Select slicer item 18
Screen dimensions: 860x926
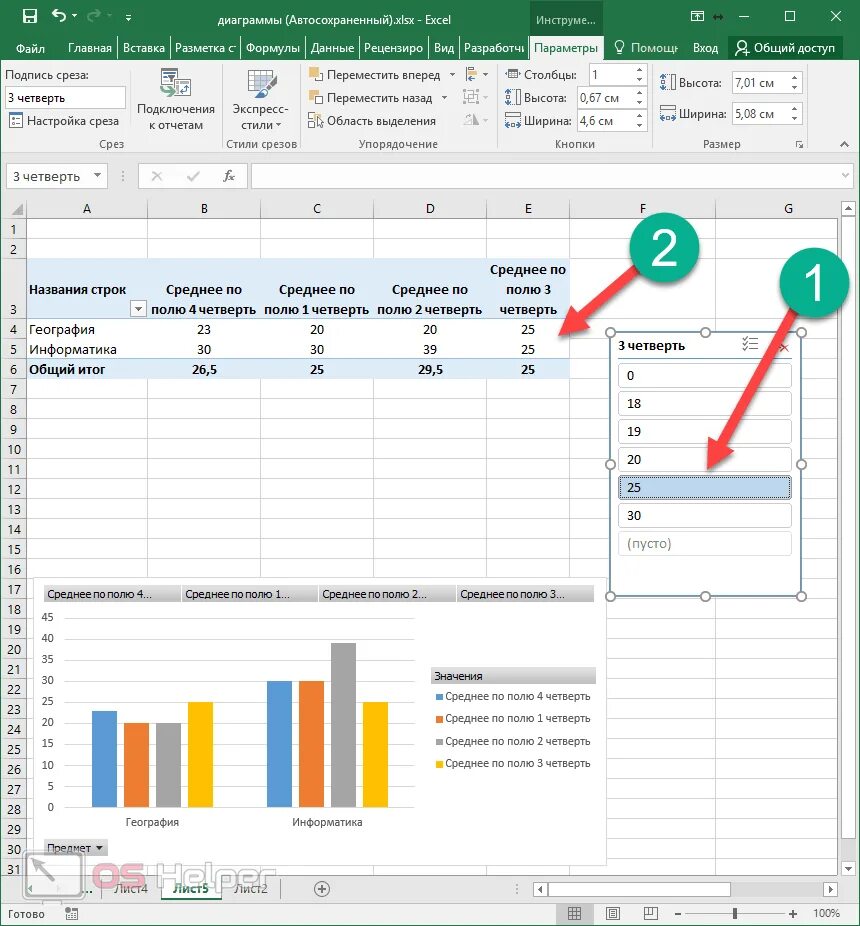pyautogui.click(x=705, y=403)
